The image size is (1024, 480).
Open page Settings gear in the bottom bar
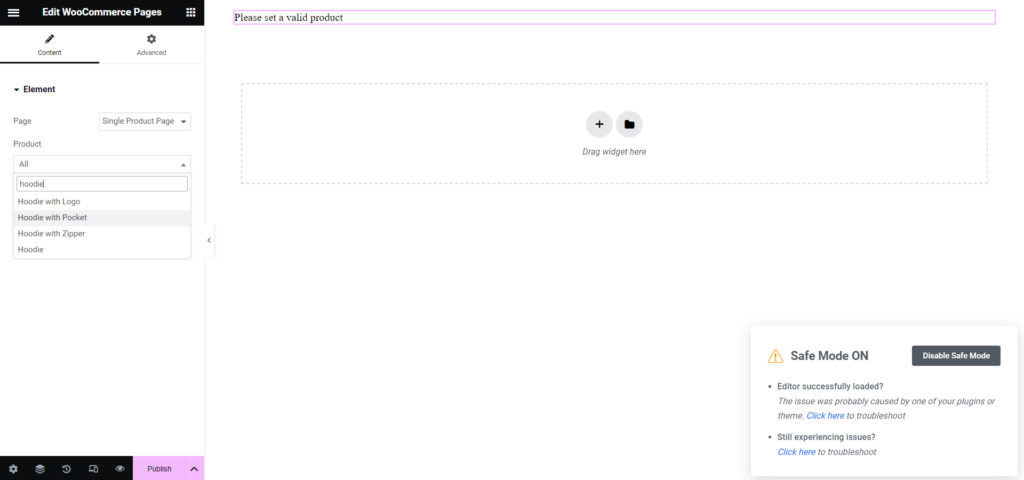(x=13, y=469)
